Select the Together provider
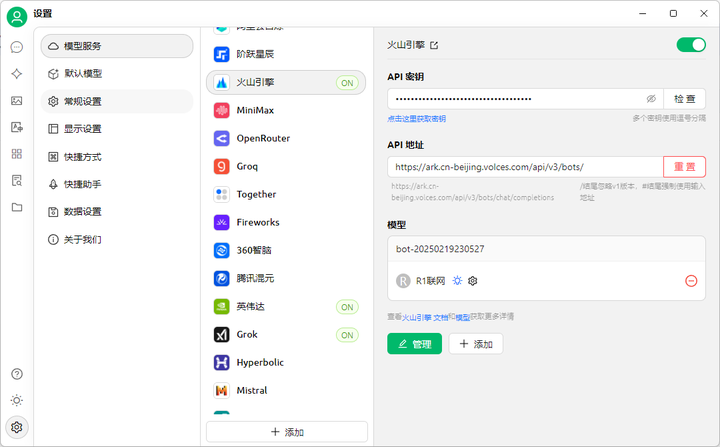 286,194
